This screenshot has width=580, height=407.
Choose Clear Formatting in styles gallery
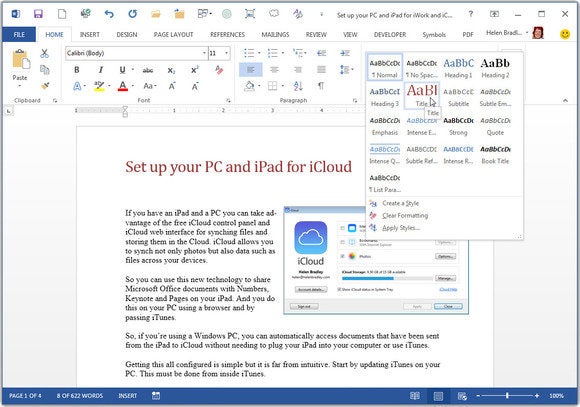(x=405, y=216)
